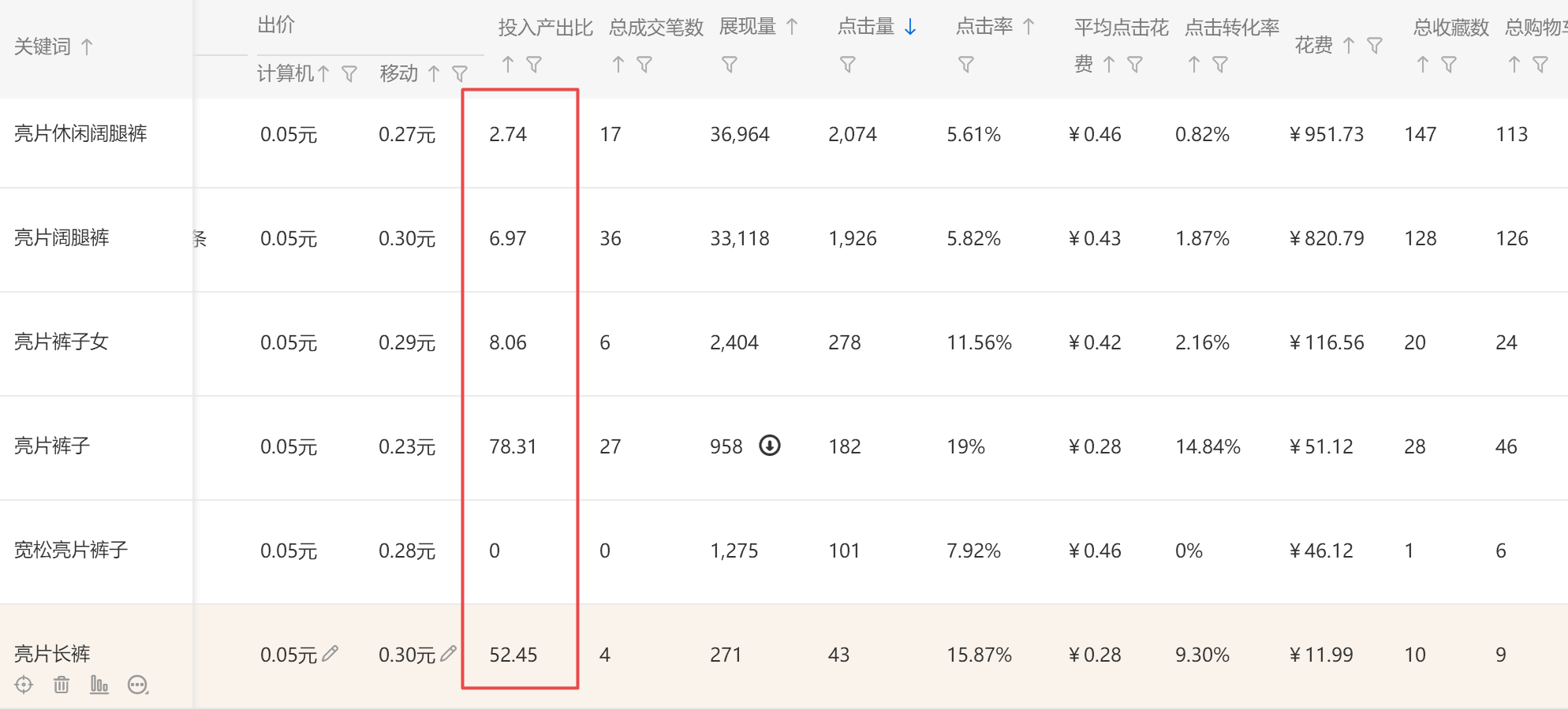Screen dimensions: 1568x709
Task: Click impressions value 36,964
Action: point(740,134)
